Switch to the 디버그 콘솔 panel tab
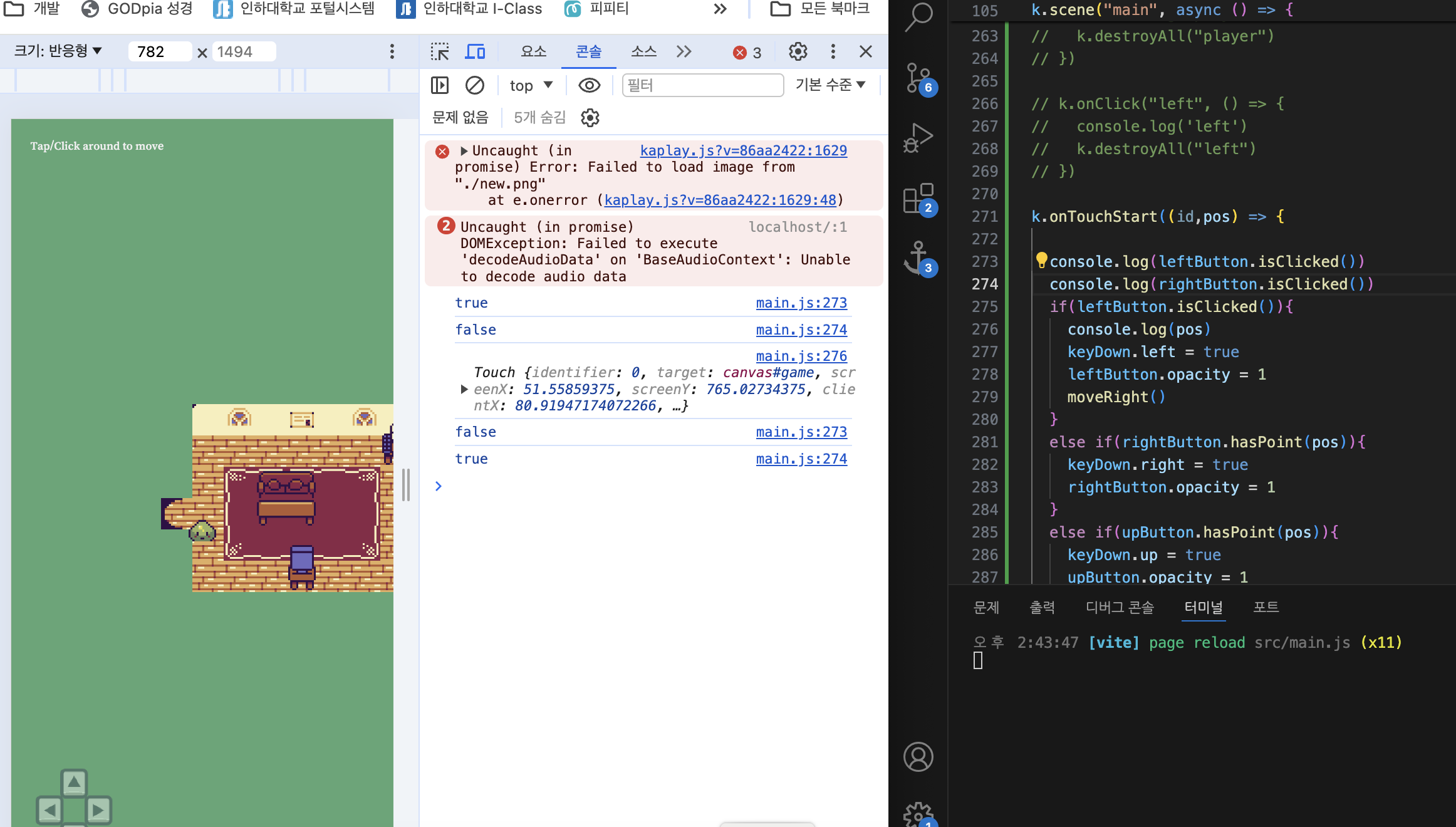 tap(1119, 607)
